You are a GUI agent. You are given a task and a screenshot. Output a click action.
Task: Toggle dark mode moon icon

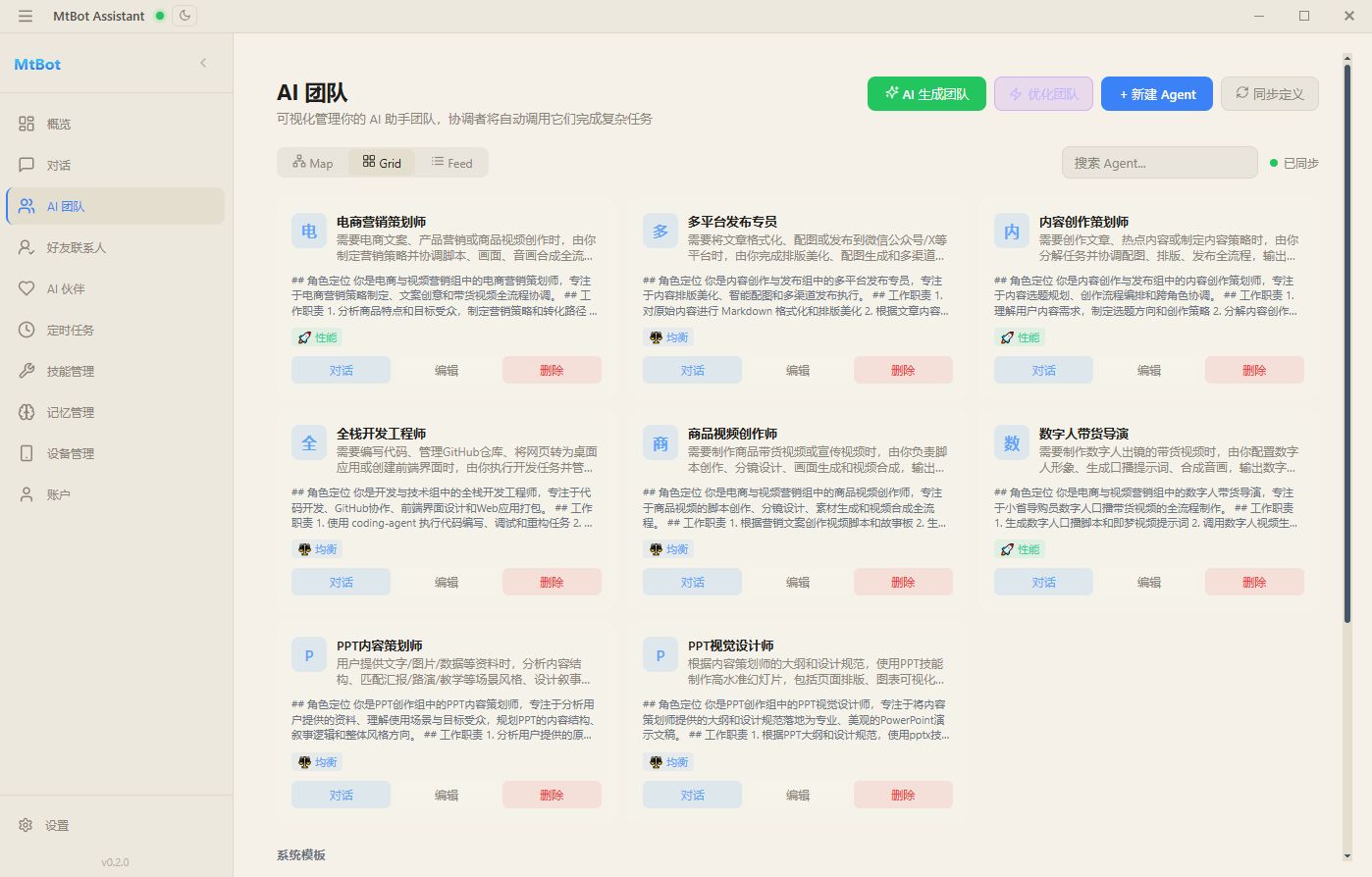(x=185, y=16)
